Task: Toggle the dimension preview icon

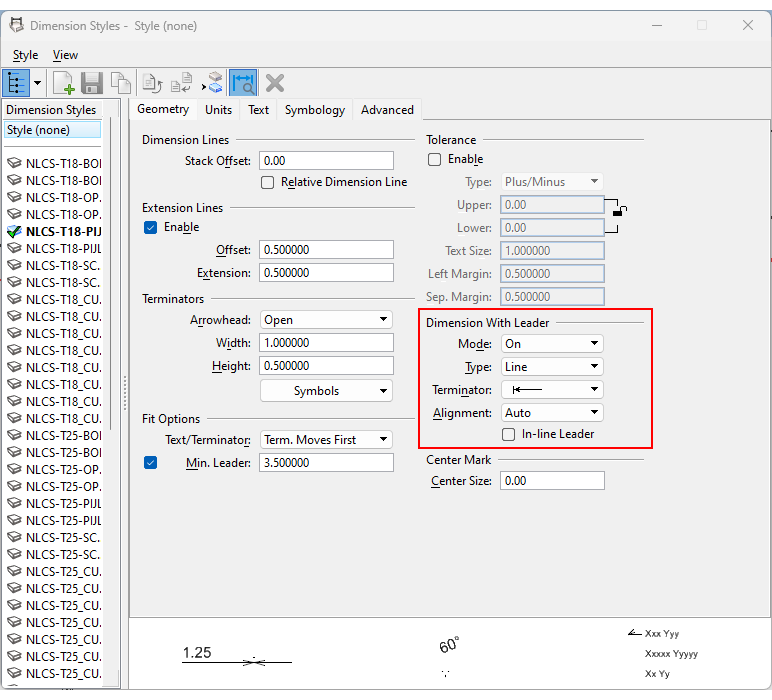Action: 243,83
